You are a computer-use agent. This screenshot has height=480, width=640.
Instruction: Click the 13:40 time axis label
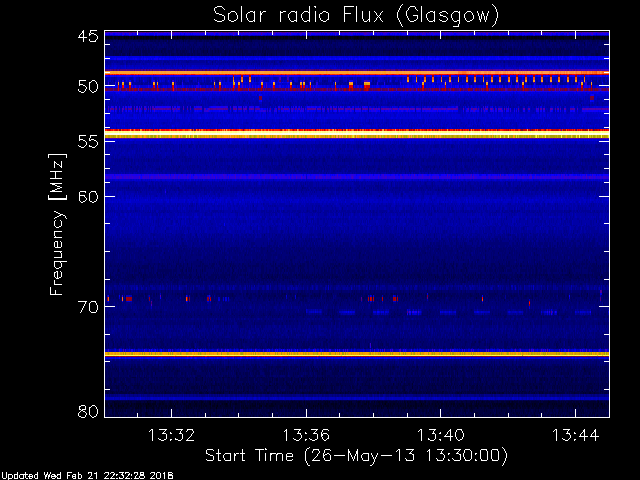[x=440, y=435]
